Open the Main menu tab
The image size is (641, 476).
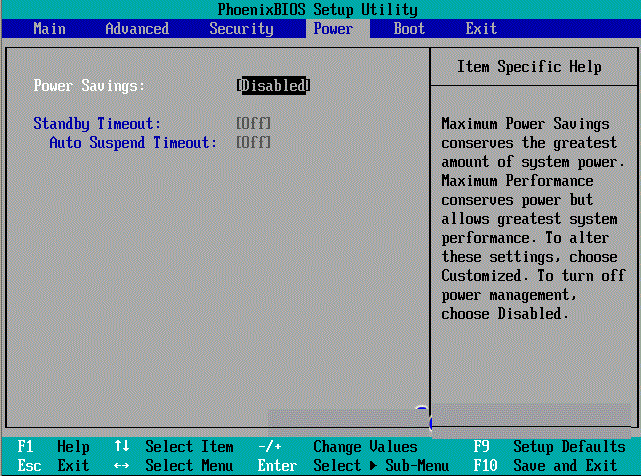(49, 29)
